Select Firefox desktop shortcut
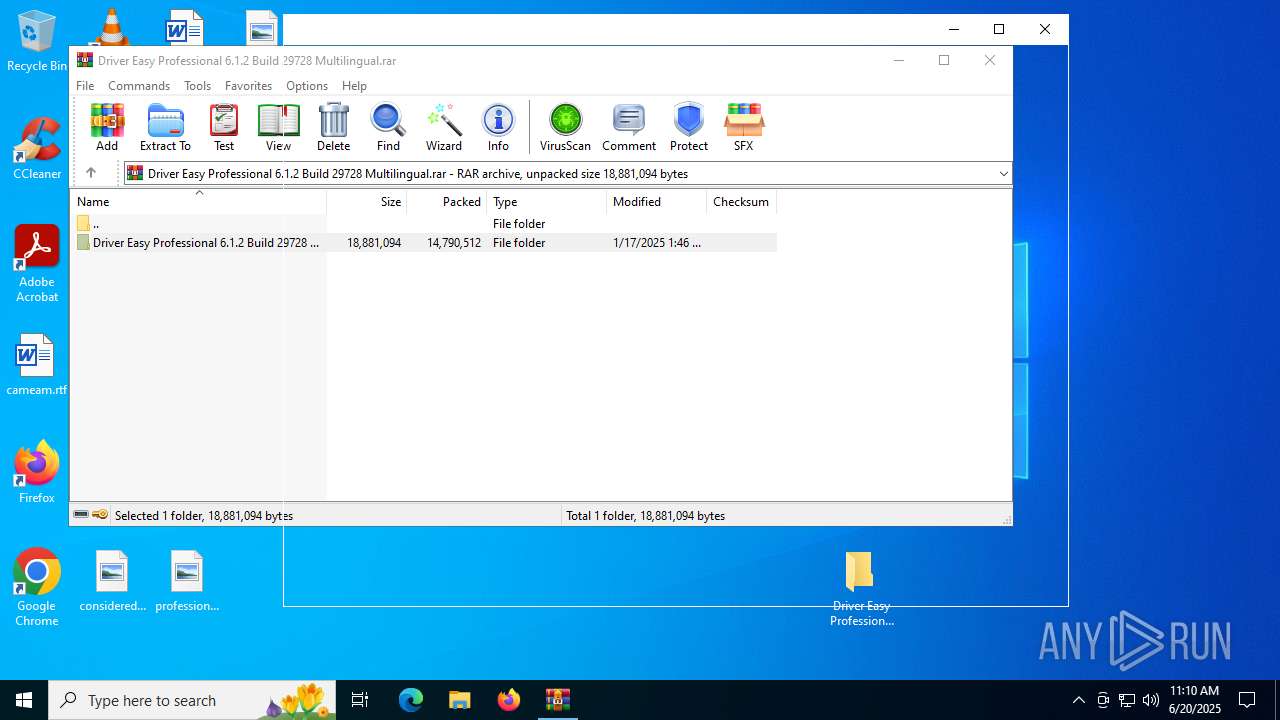Viewport: 1280px width, 720px height. pos(37,472)
